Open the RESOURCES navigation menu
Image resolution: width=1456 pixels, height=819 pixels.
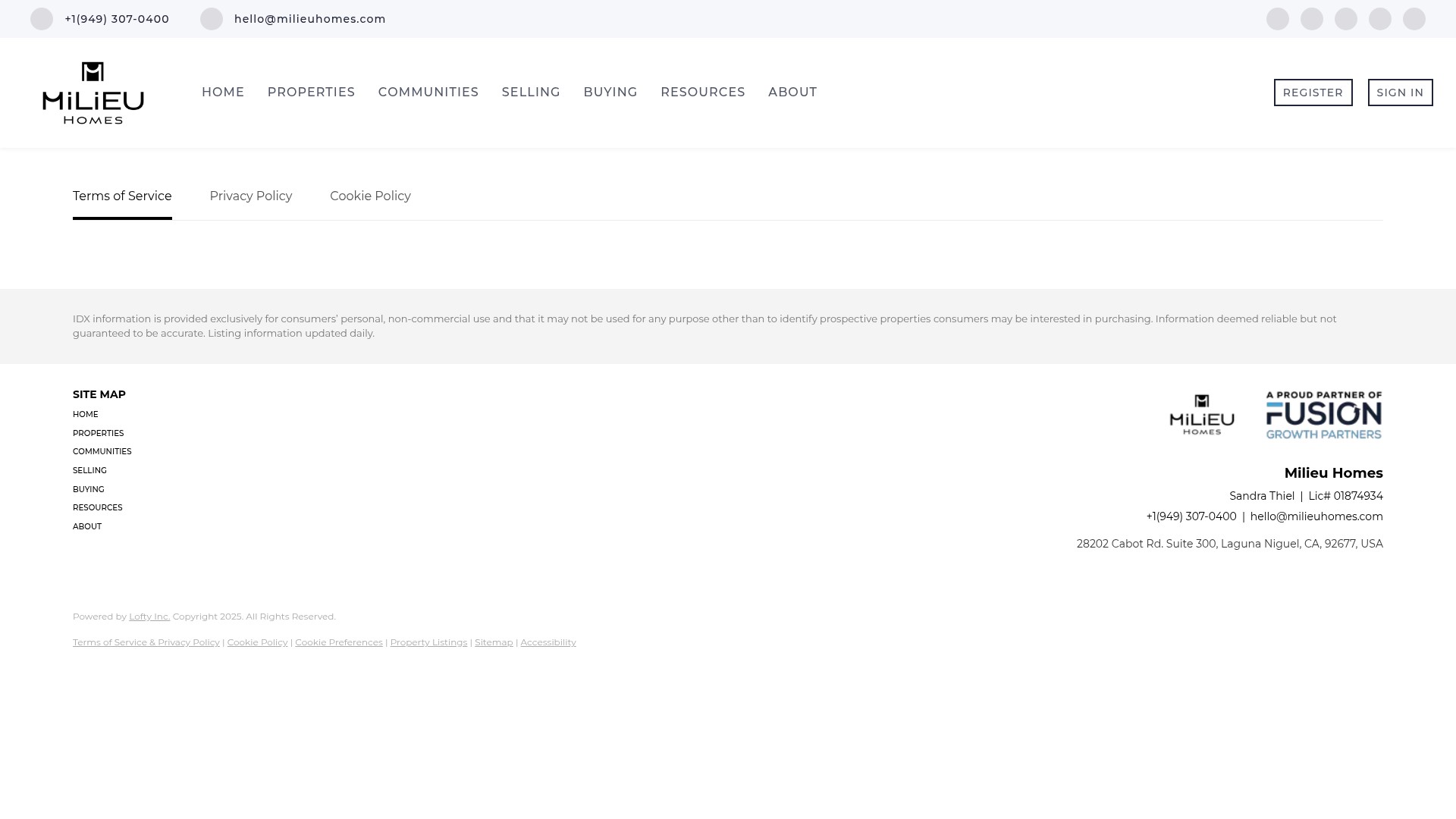coord(703,93)
